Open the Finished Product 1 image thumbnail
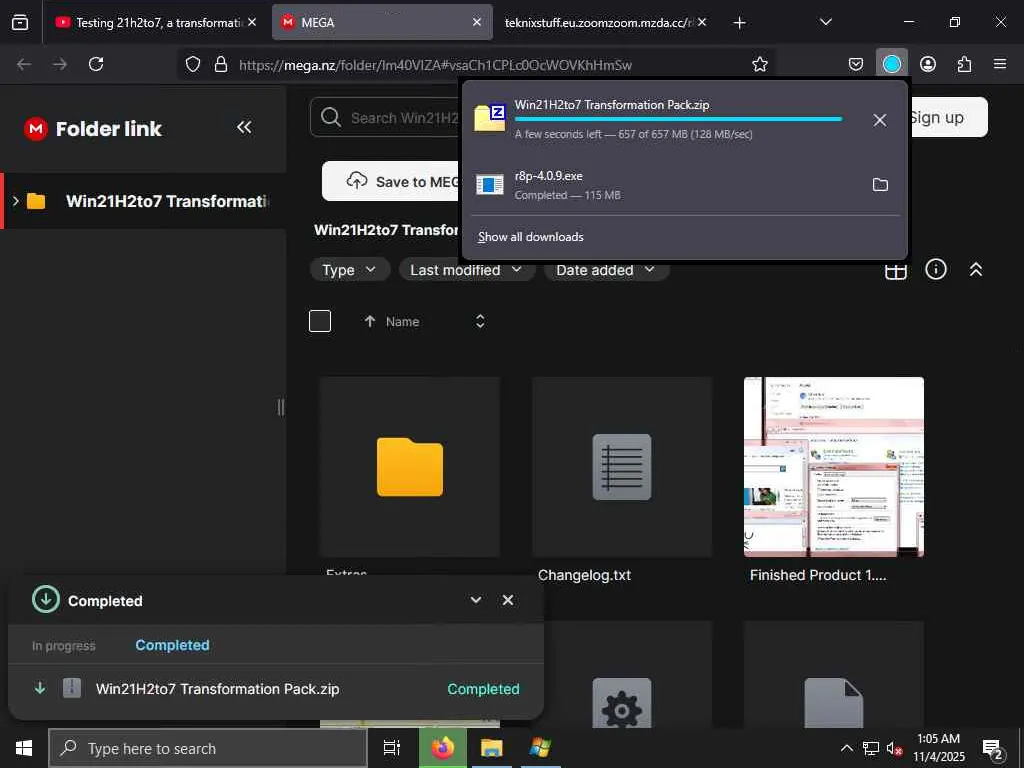The width and height of the screenshot is (1024, 768). click(x=834, y=467)
